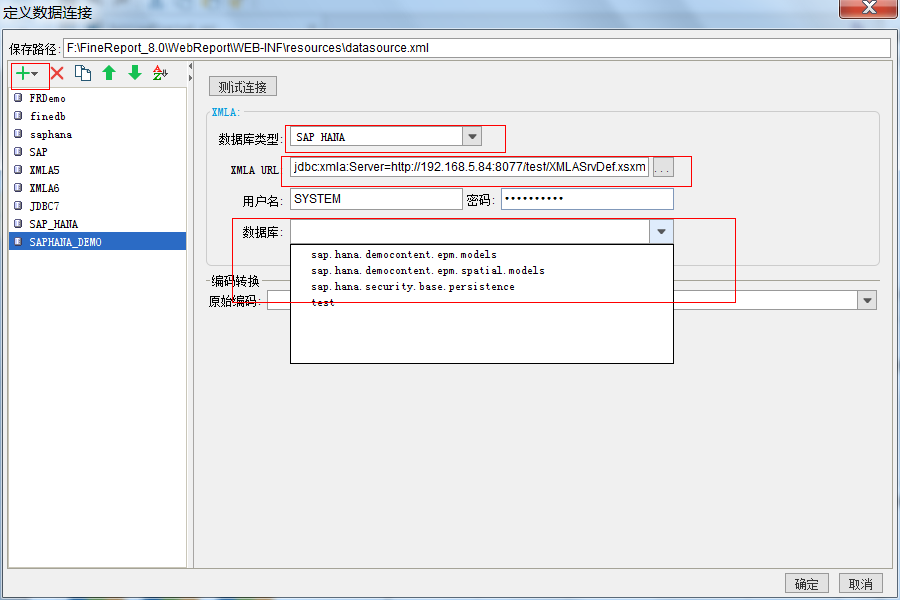Duplicate the selected data connection
The height and width of the screenshot is (600, 900).
point(83,73)
